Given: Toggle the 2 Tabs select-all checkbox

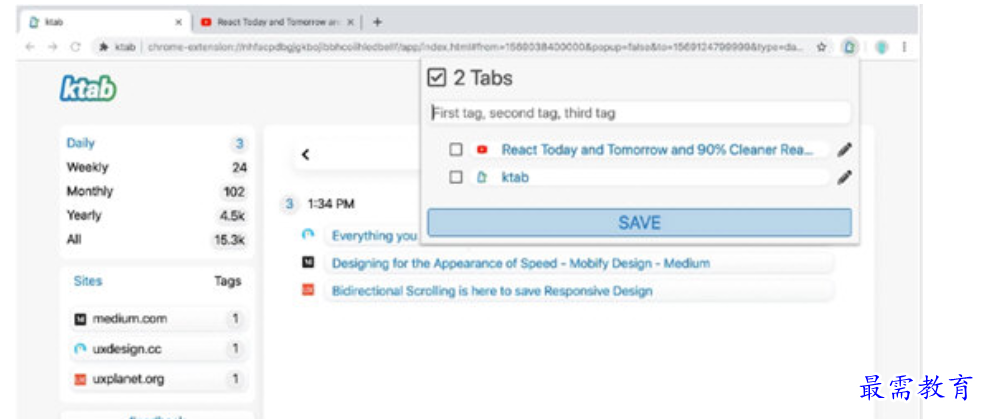Looking at the screenshot, I should (436, 78).
